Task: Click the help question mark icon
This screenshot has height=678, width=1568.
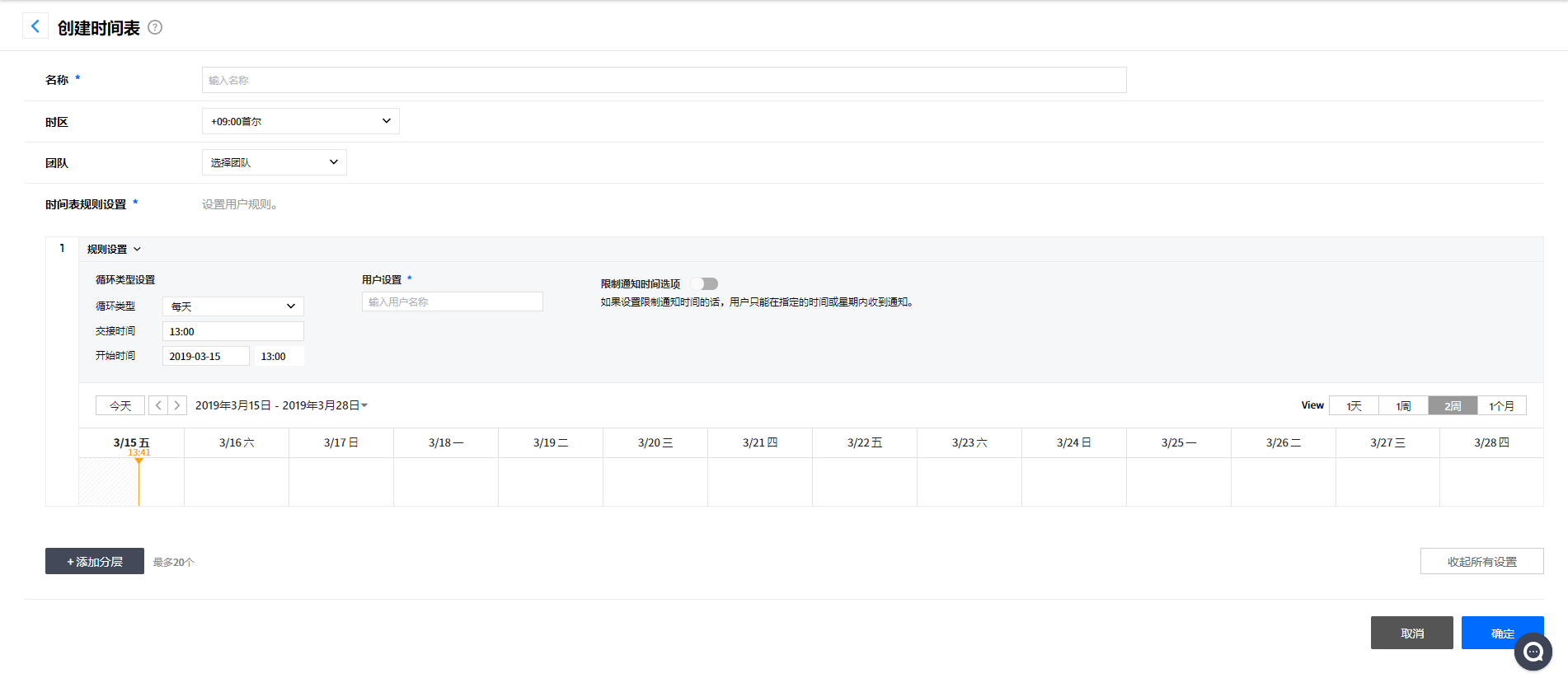Action: point(155,27)
